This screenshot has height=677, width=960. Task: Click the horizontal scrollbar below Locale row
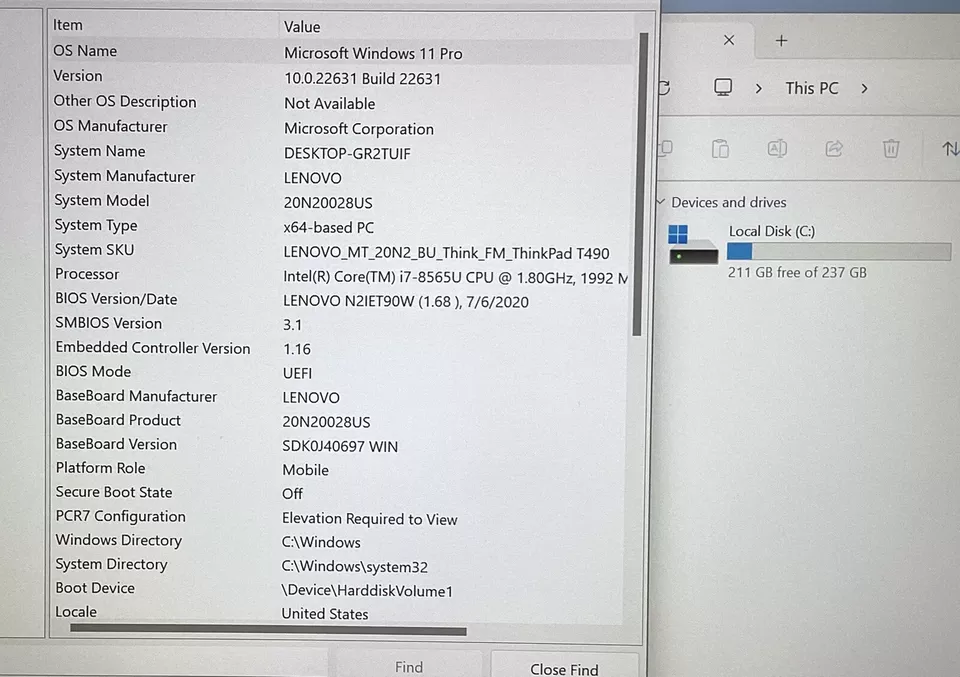pos(268,630)
